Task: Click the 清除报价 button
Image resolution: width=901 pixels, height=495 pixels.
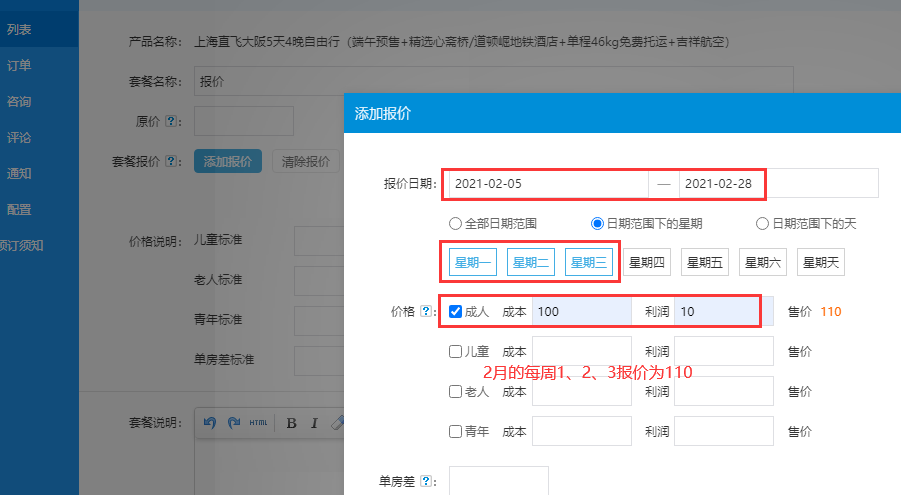Action: [305, 161]
